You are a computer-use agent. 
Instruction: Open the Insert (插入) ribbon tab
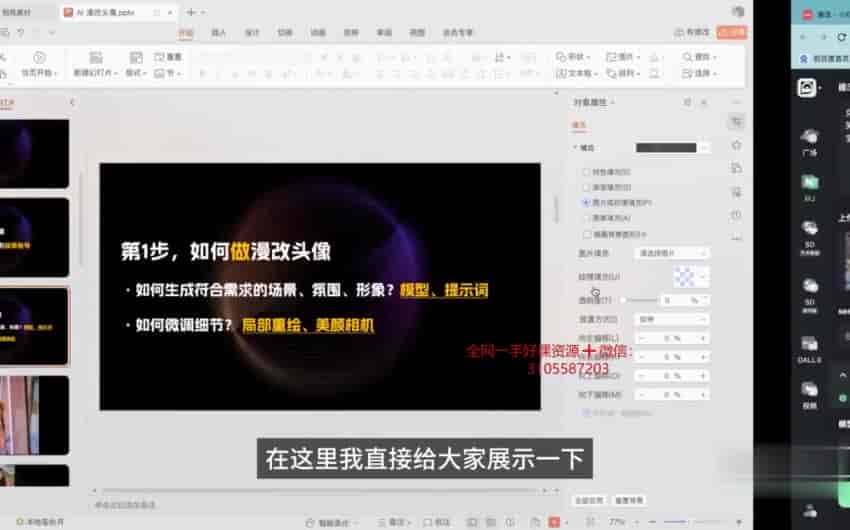point(218,33)
